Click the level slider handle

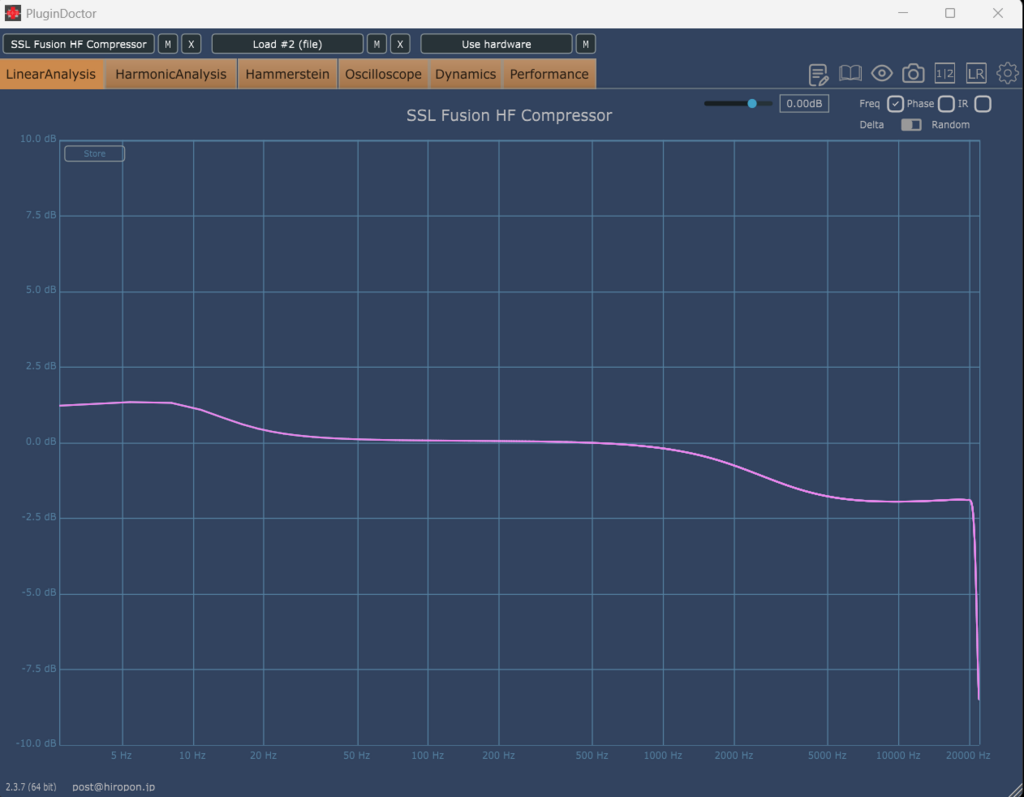pyautogui.click(x=752, y=103)
